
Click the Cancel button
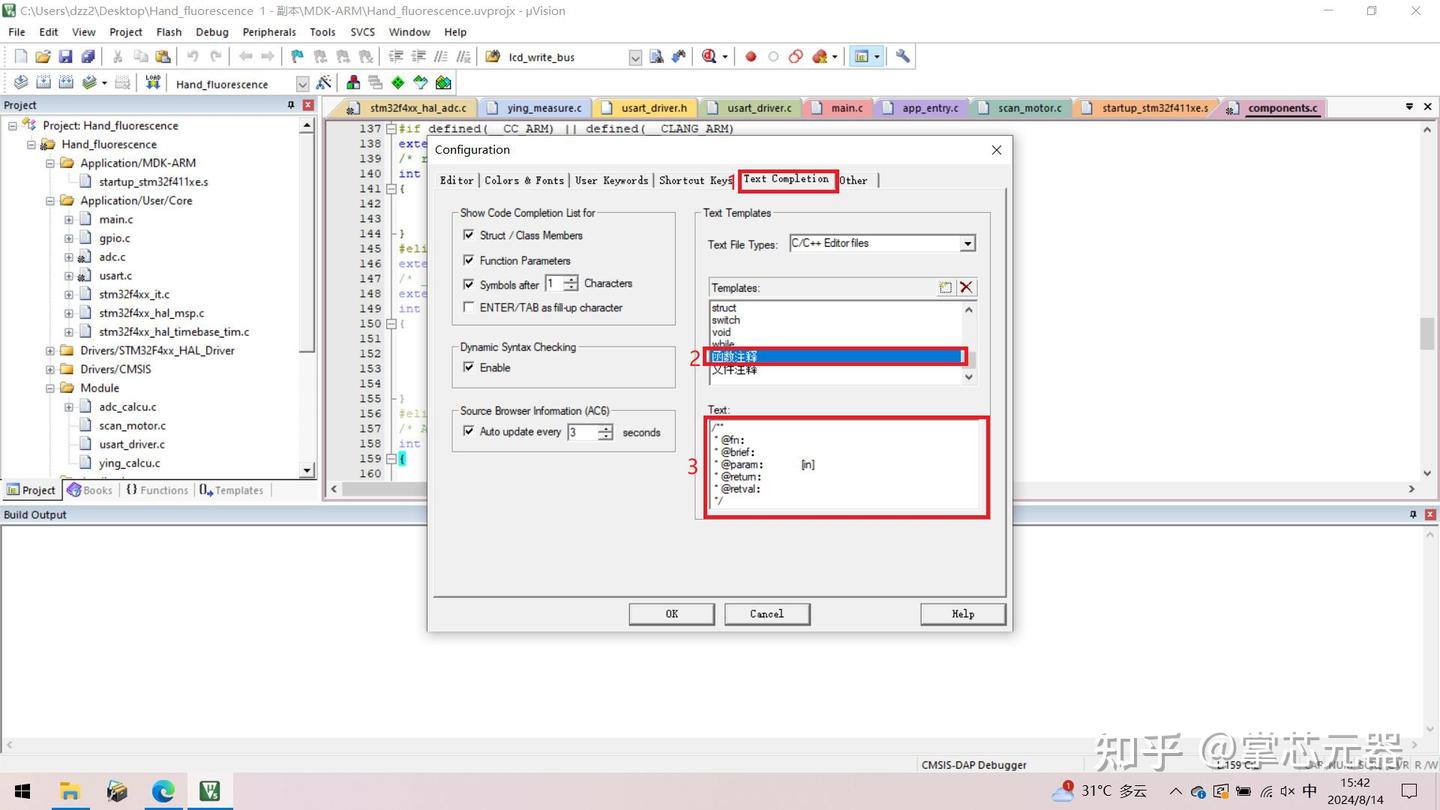pyautogui.click(x=767, y=614)
